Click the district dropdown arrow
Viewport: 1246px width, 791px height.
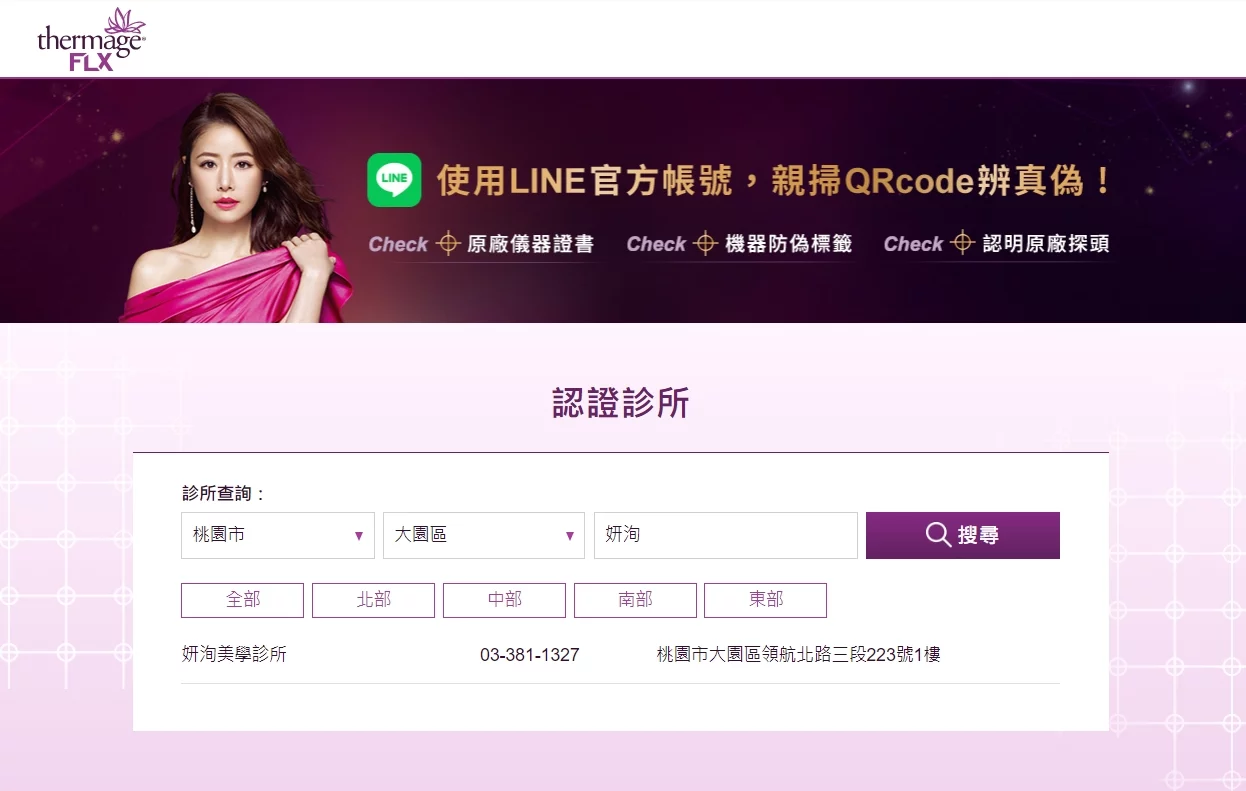569,536
